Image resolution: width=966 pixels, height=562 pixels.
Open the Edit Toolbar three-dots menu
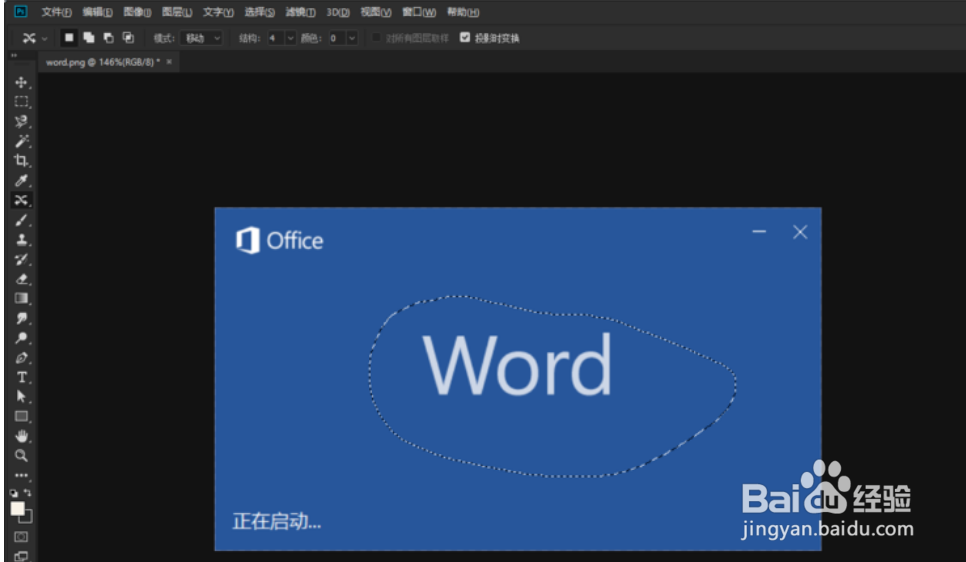click(x=22, y=475)
